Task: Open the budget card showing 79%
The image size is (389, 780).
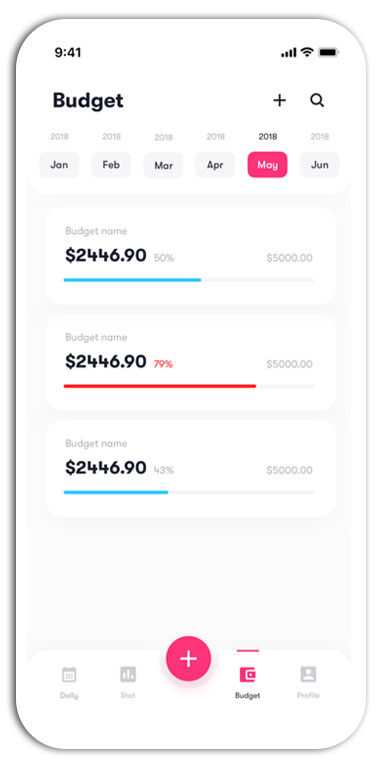Action: point(191,362)
